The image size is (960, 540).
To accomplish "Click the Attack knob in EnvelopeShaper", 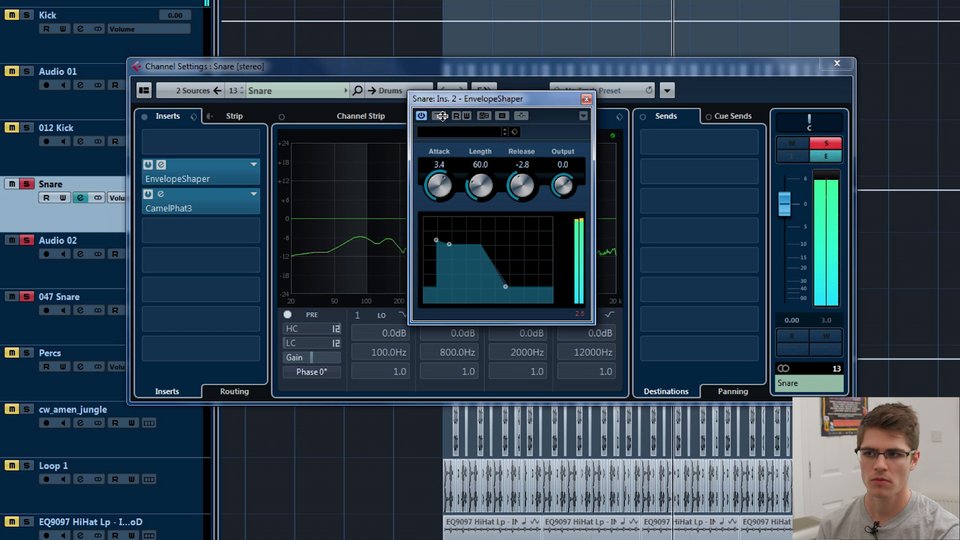I will coord(439,186).
